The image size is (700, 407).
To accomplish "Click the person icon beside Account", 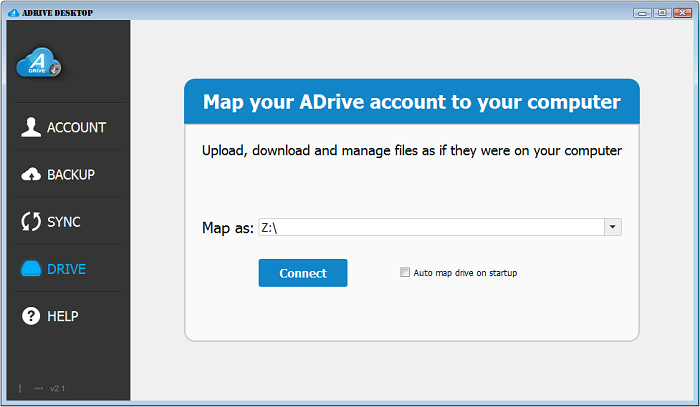I will point(31,127).
